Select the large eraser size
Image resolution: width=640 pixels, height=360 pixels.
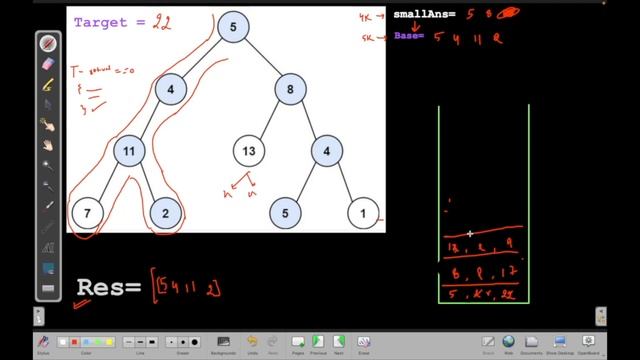tap(195, 342)
